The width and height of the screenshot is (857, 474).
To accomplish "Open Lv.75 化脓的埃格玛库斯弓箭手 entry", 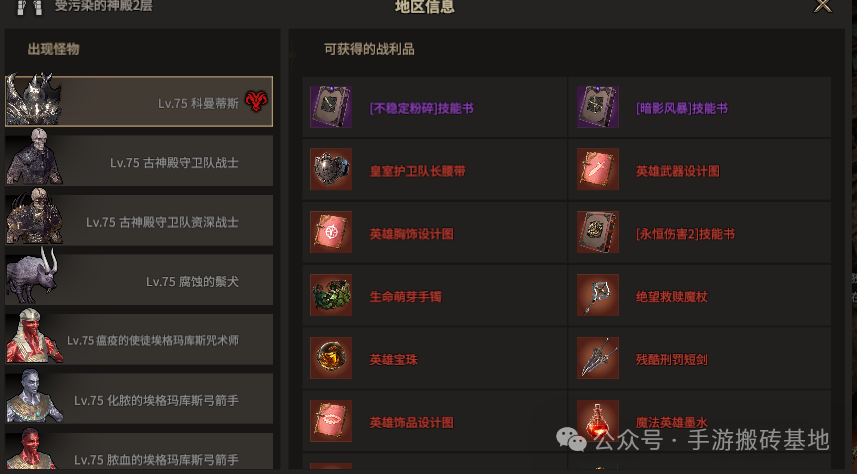I will (x=139, y=399).
